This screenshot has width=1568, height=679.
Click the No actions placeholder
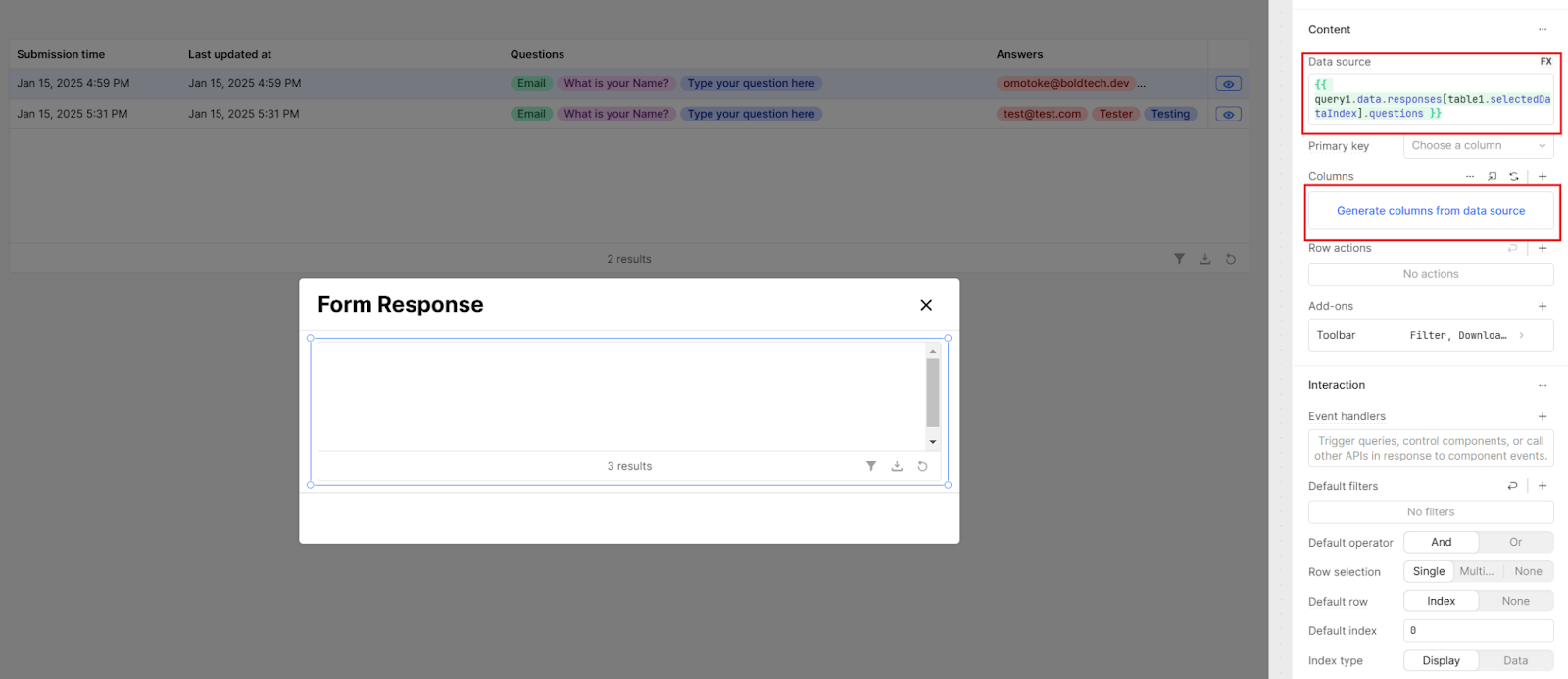coord(1431,275)
